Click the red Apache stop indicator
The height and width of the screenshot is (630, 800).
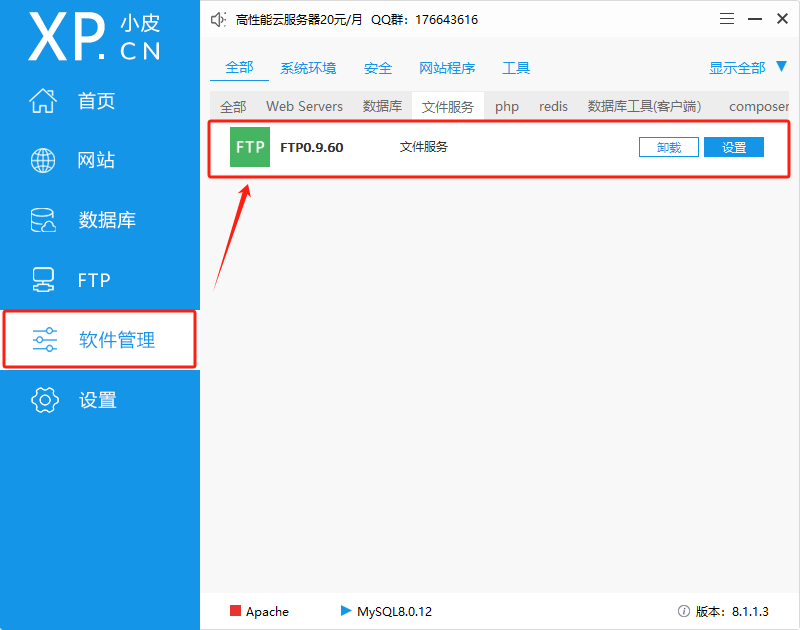click(x=235, y=611)
